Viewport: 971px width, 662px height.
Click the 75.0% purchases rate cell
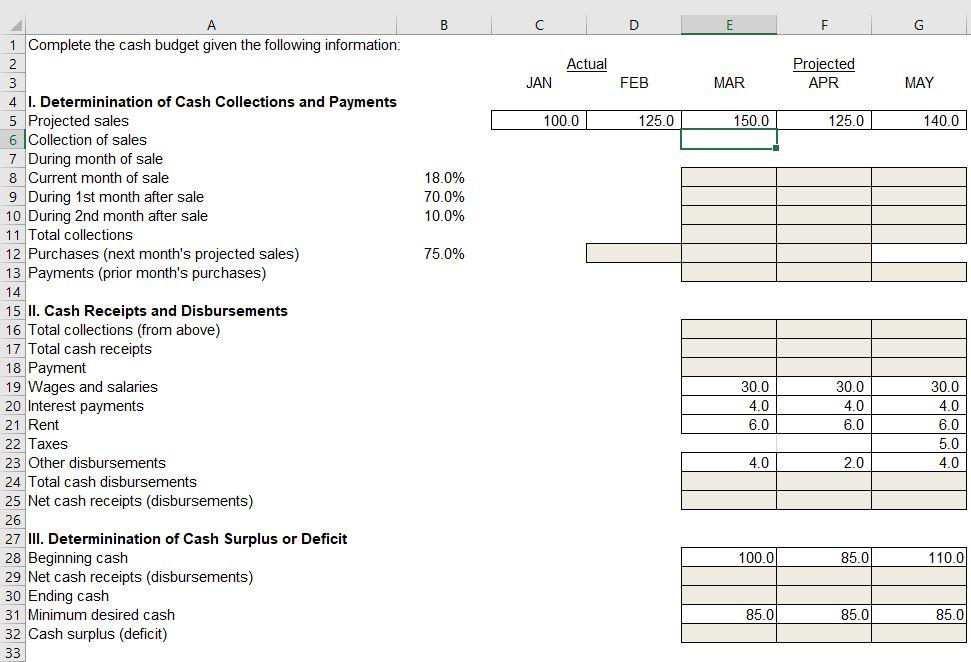(443, 253)
